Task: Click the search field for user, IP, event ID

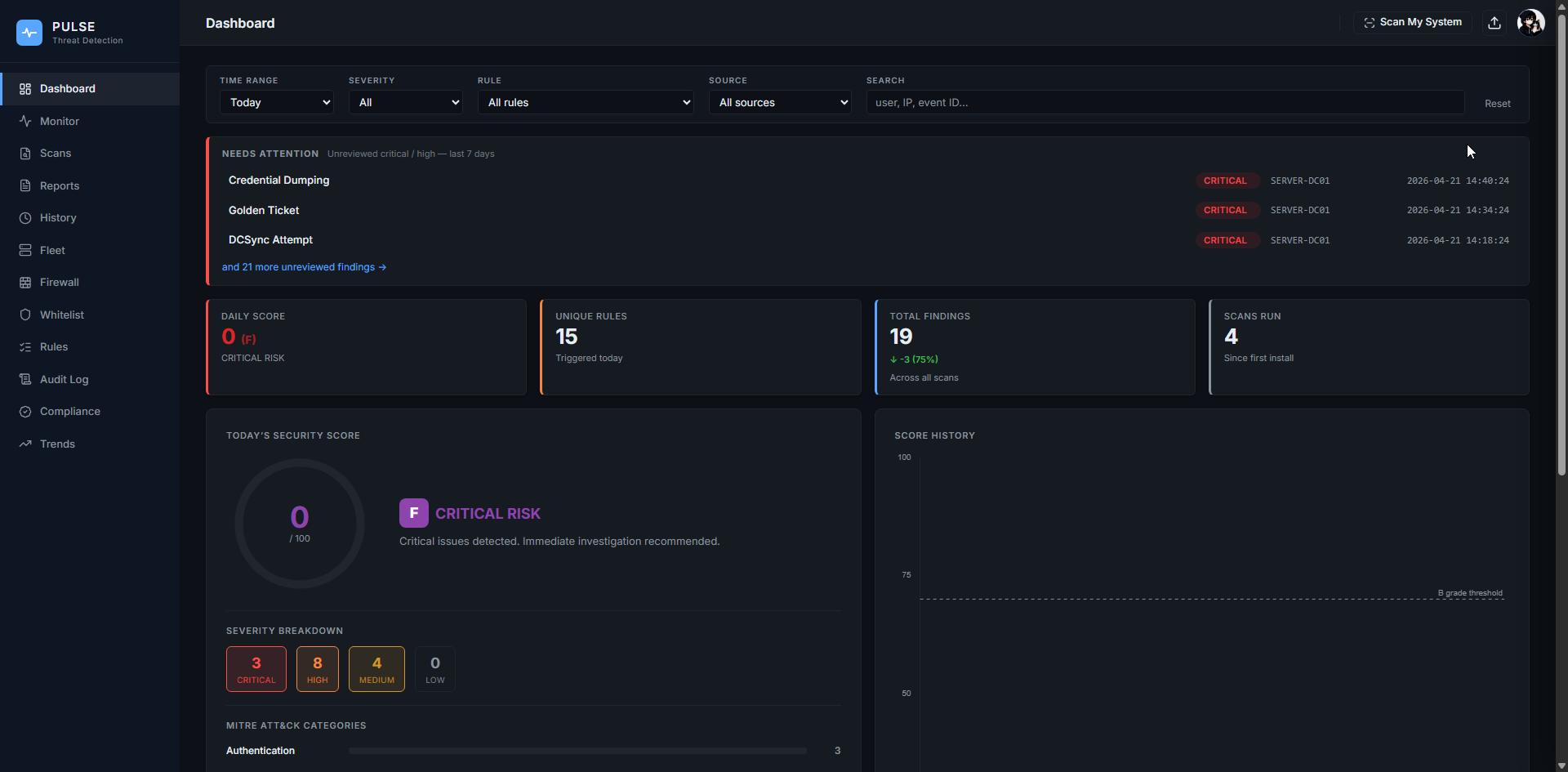Action: 1165,102
